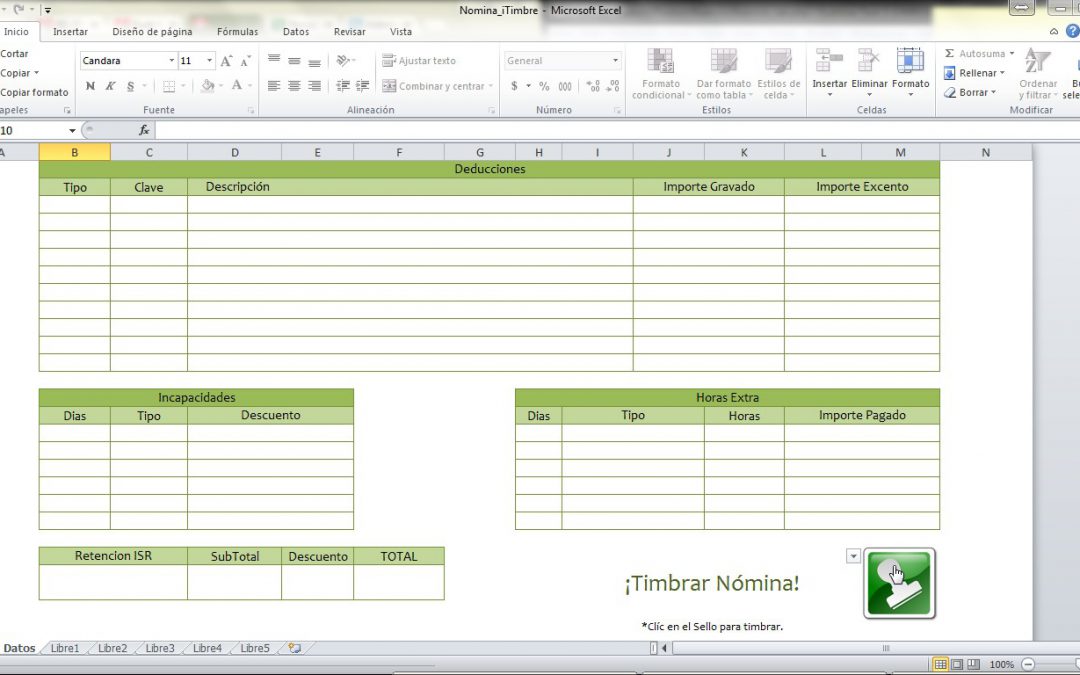
Task: Click the function fx icon
Action: pos(144,130)
